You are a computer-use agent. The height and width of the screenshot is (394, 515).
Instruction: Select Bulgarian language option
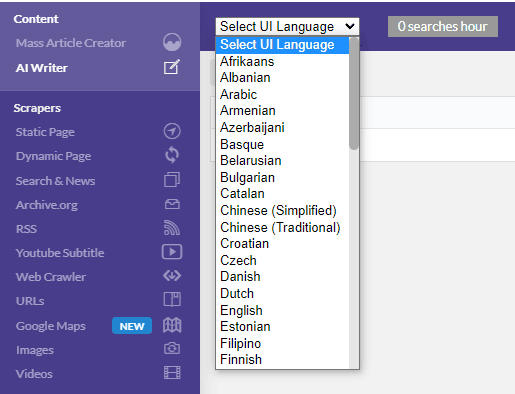[x=282, y=177]
